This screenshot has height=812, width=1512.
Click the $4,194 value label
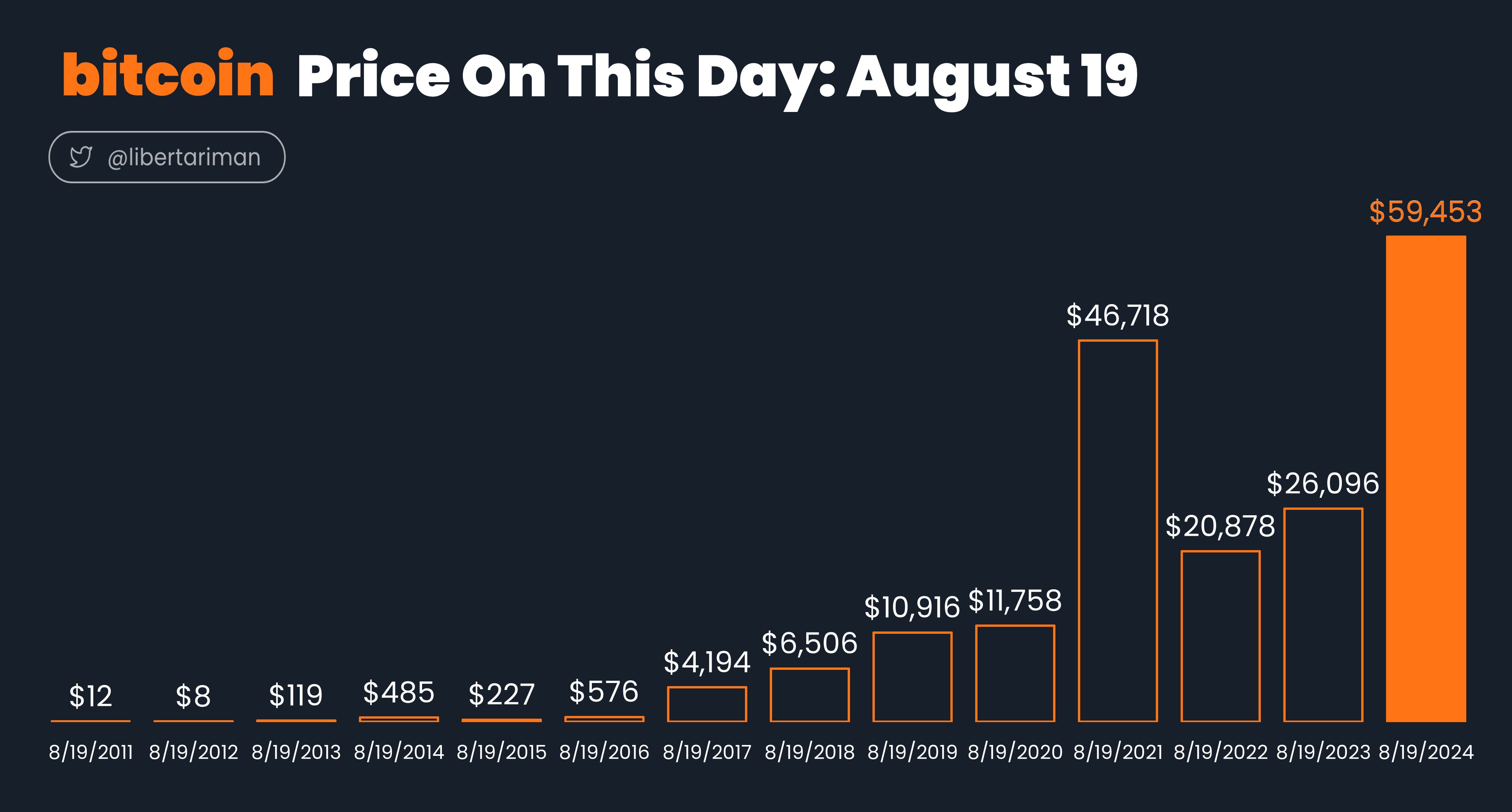[707, 662]
